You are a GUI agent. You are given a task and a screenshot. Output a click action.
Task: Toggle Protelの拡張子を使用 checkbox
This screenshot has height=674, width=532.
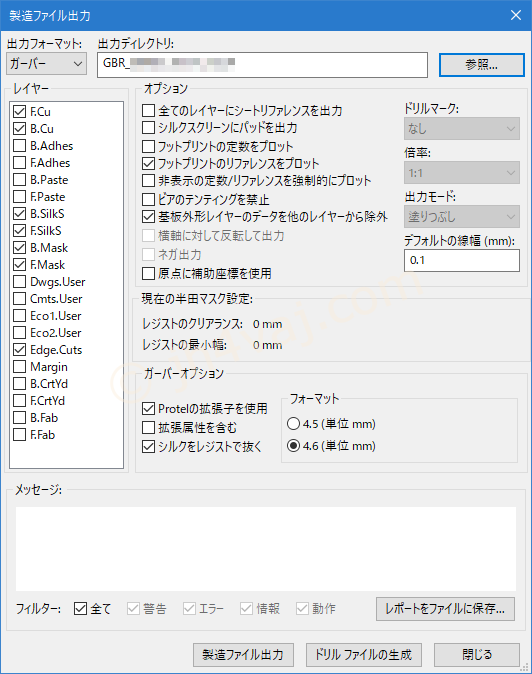pos(148,408)
